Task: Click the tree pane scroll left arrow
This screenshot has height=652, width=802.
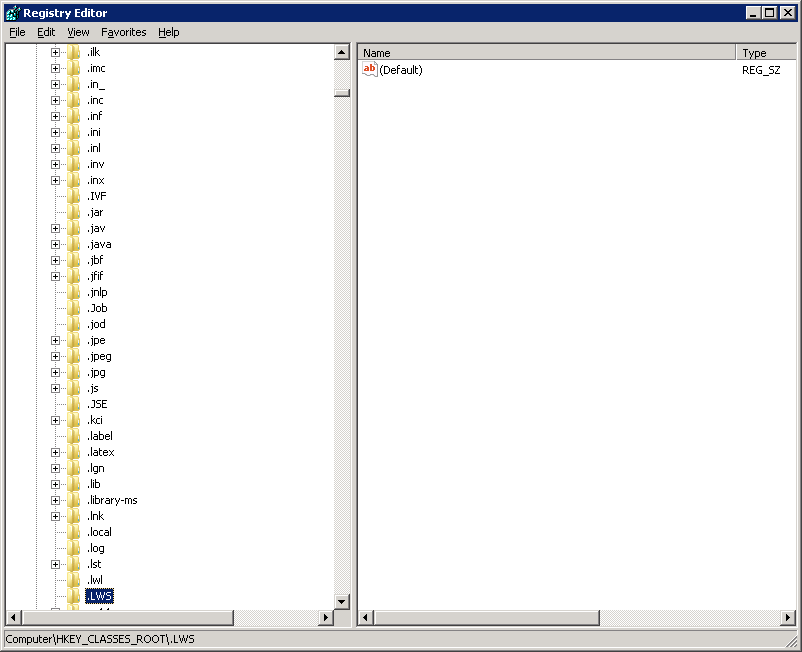Action: [13, 618]
